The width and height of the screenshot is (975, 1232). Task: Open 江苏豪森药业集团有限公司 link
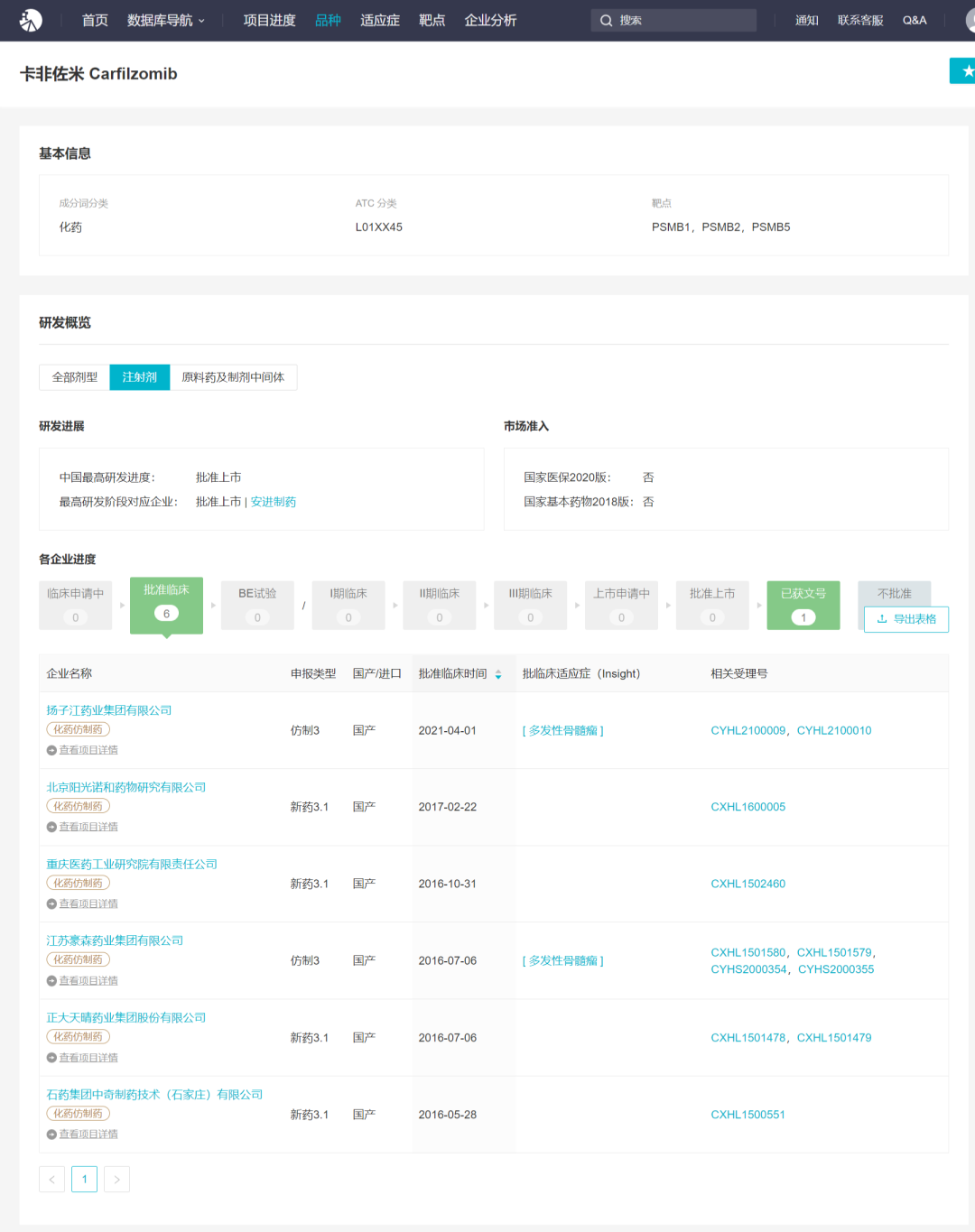coord(115,940)
